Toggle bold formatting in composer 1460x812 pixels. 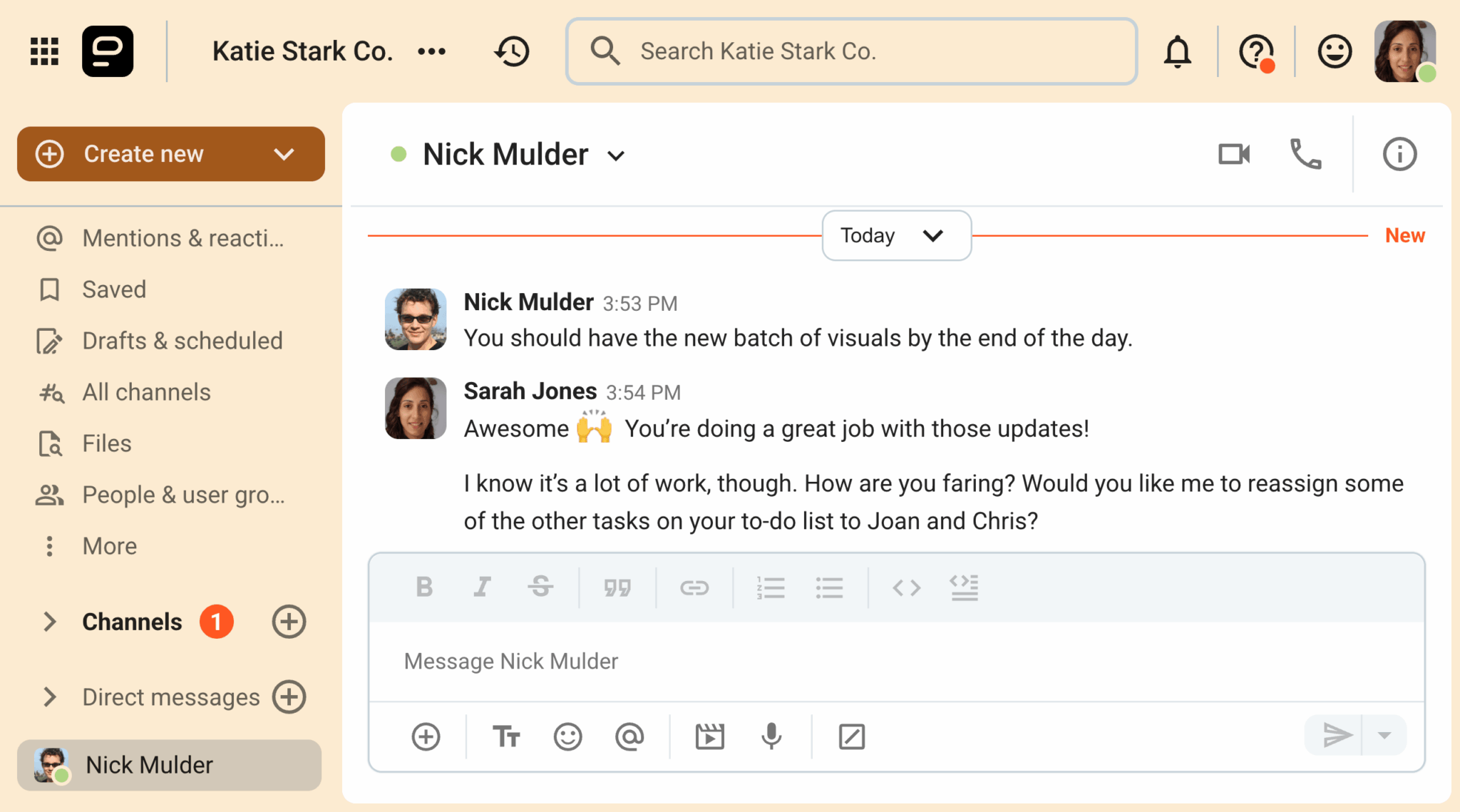(x=424, y=587)
